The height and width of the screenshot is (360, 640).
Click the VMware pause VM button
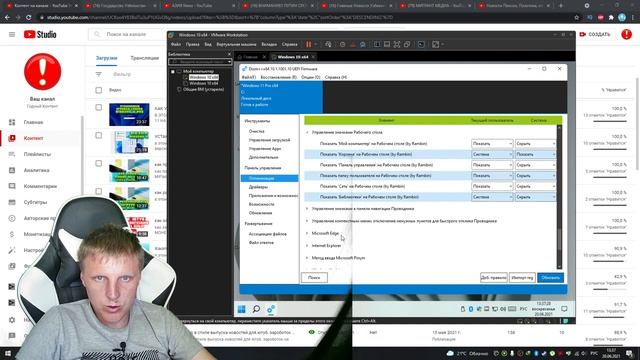[x=309, y=44]
